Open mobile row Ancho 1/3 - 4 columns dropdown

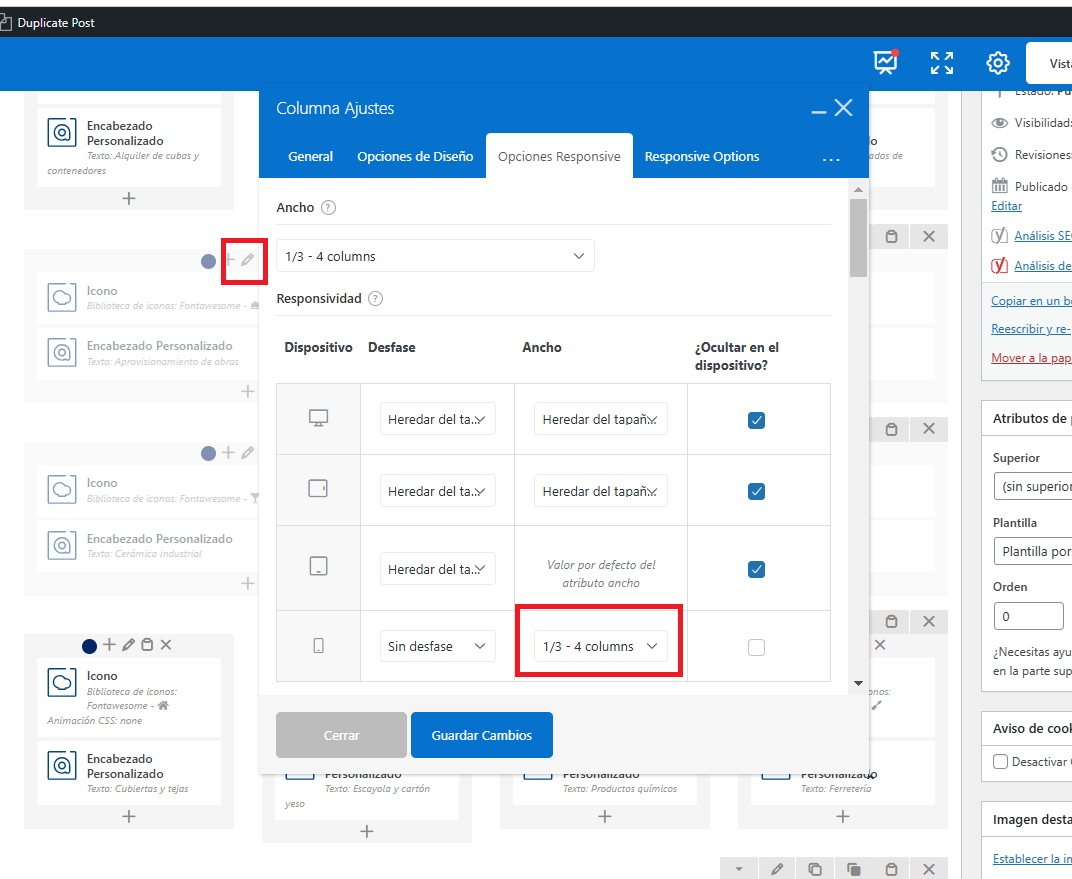600,647
